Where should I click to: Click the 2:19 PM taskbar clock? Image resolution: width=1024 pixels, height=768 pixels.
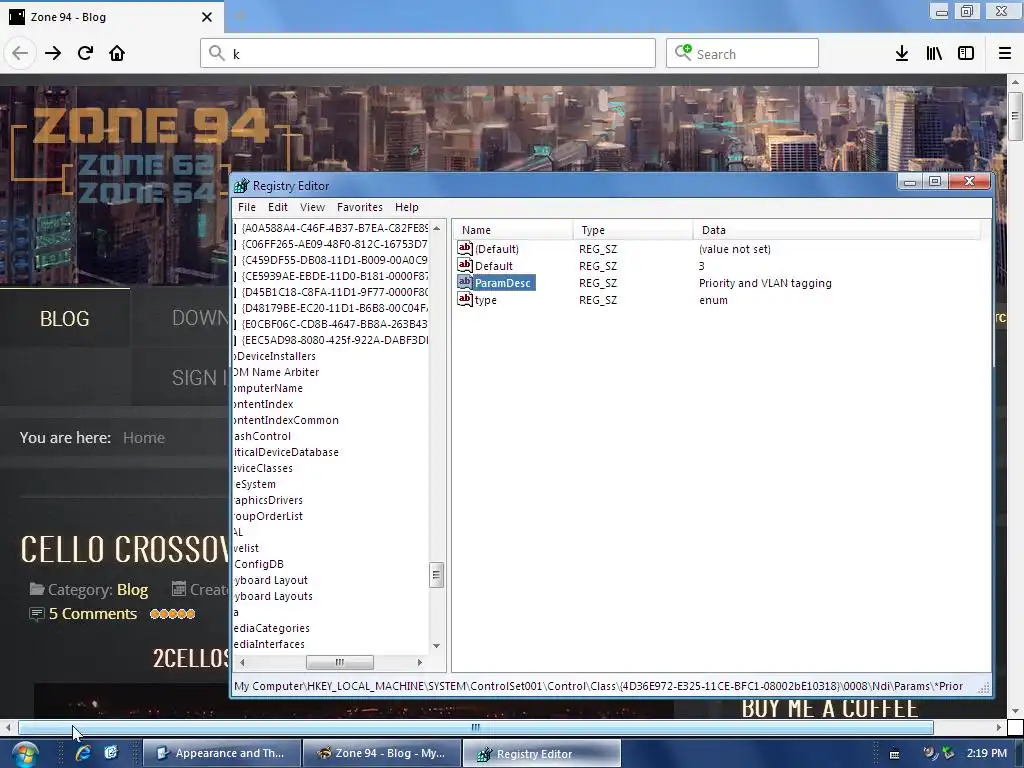987,753
